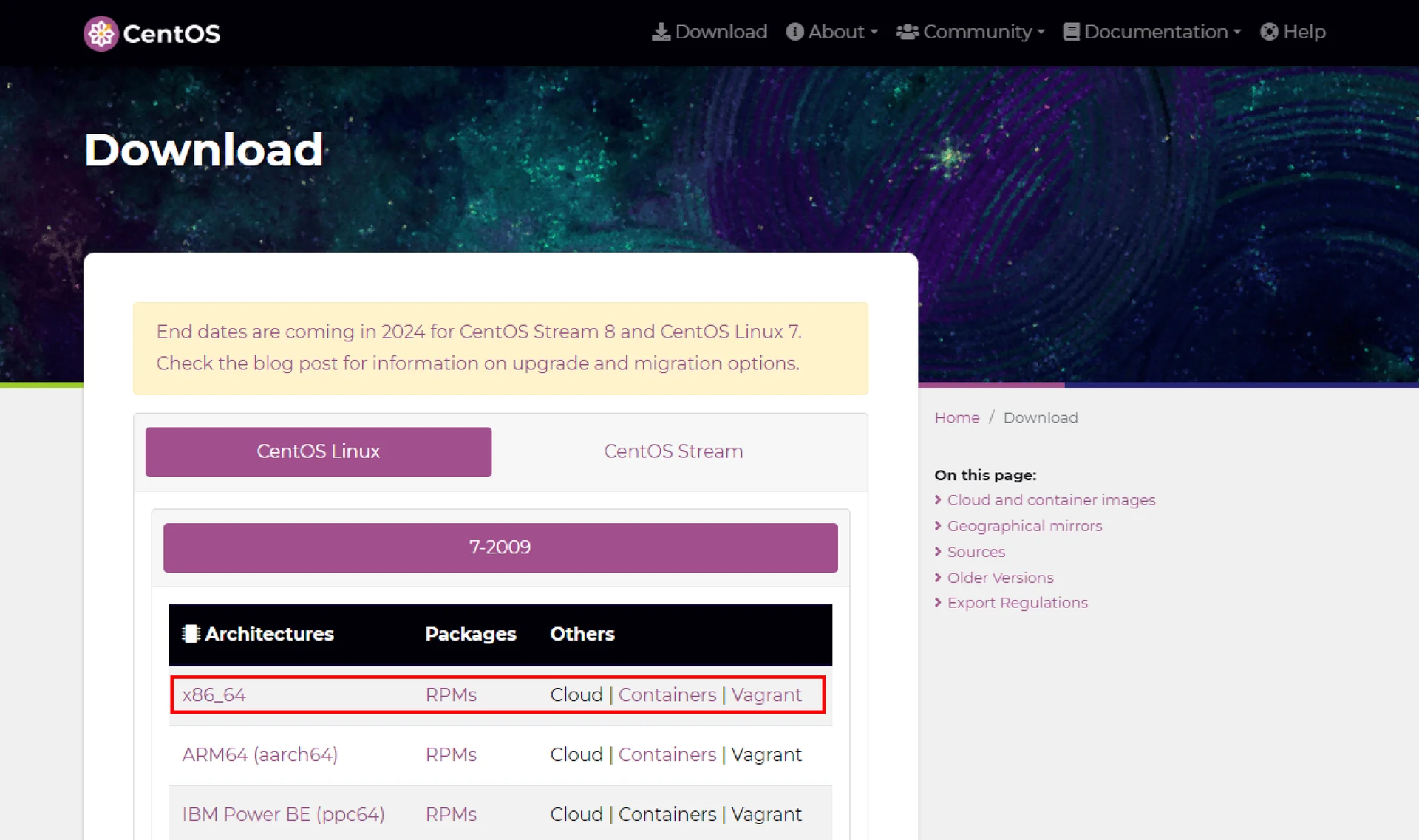Click the download arrow icon in navbar
The image size is (1419, 840).
[x=661, y=32]
